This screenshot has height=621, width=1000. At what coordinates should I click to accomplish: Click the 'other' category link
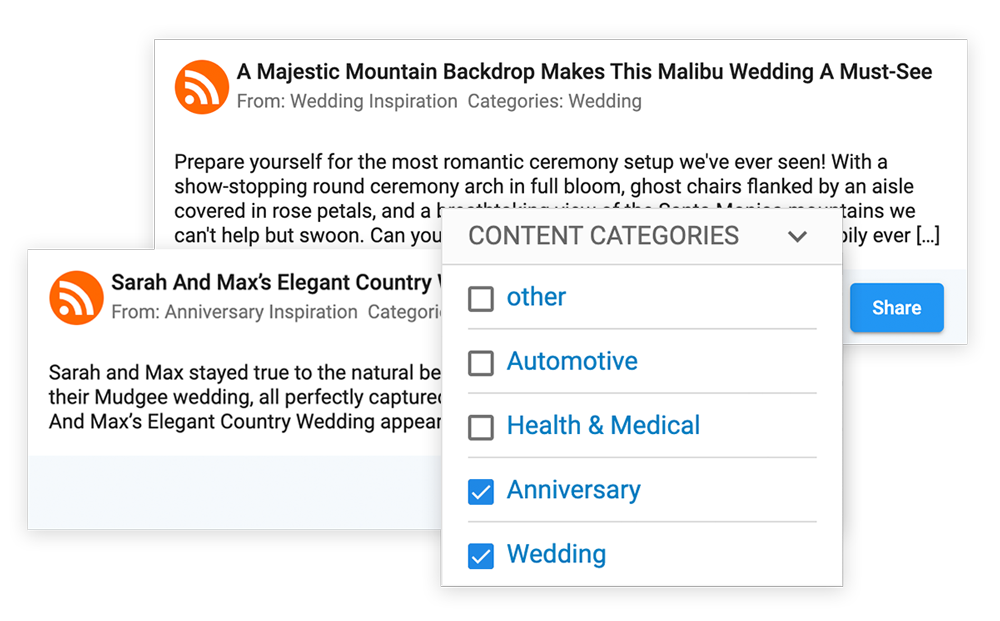click(536, 297)
